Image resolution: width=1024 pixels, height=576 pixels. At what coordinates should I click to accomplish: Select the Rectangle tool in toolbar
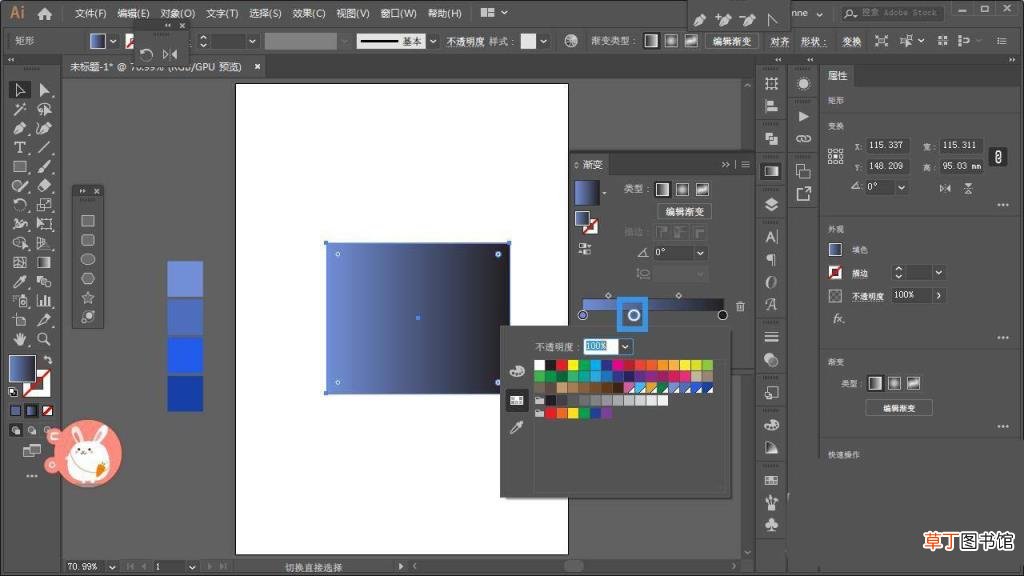(20, 167)
